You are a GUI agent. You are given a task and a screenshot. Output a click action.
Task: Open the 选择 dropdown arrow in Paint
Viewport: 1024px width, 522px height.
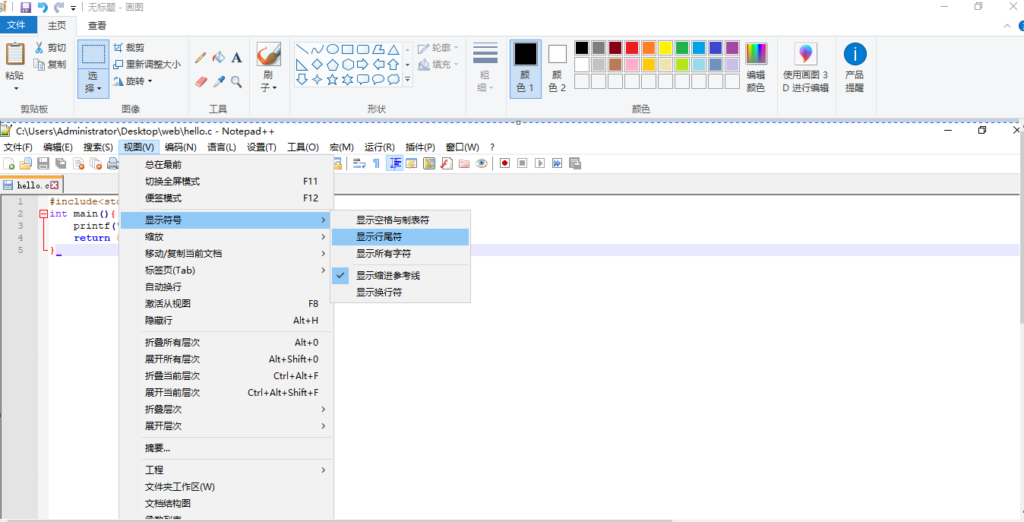point(93,89)
